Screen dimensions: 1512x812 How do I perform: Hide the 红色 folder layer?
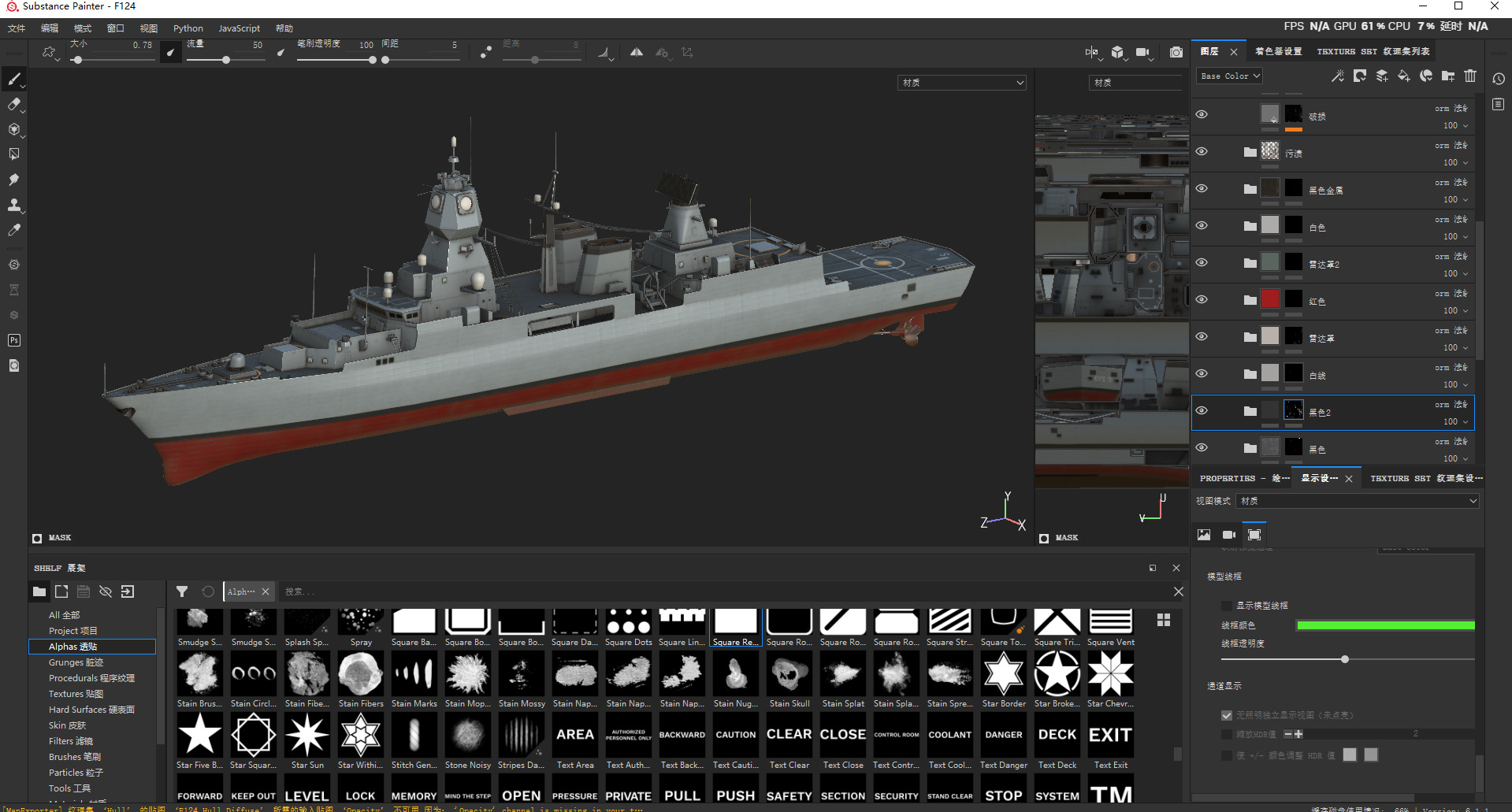[1202, 299]
